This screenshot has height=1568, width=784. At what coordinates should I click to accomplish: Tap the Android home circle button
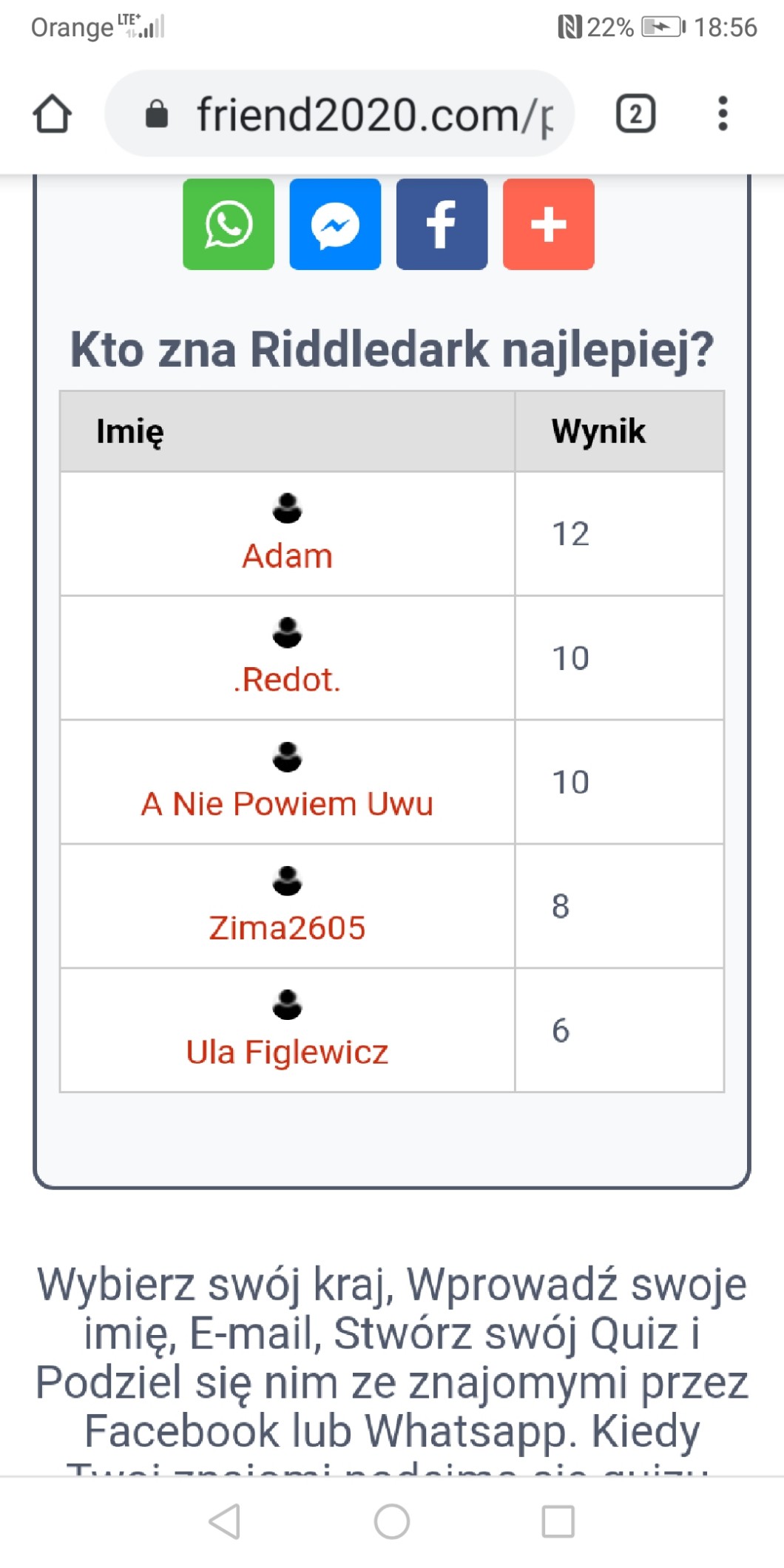tap(392, 1521)
